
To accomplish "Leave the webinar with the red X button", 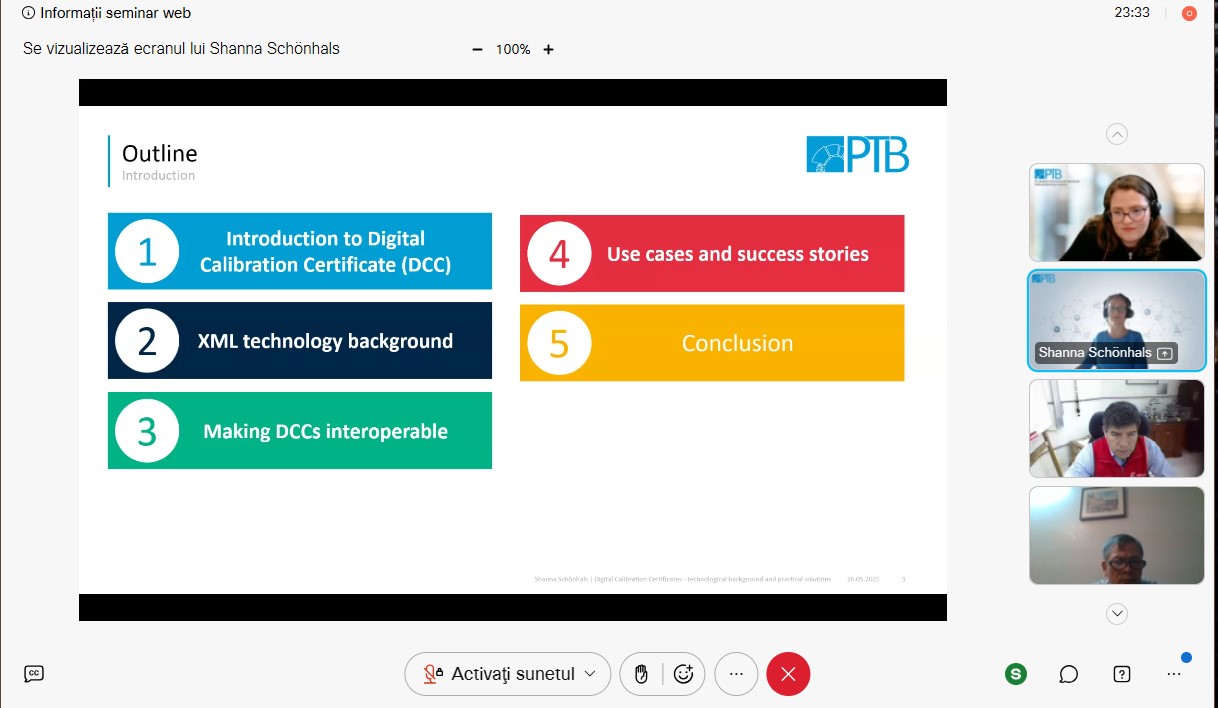I will (788, 674).
